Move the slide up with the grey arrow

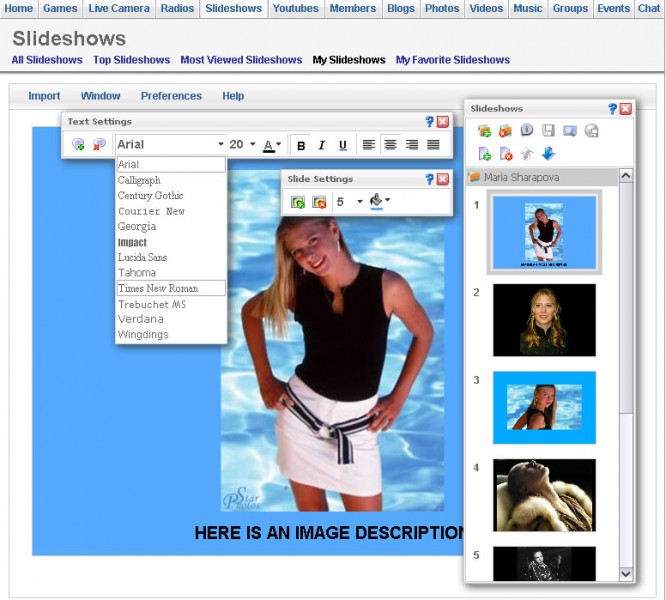(527, 154)
